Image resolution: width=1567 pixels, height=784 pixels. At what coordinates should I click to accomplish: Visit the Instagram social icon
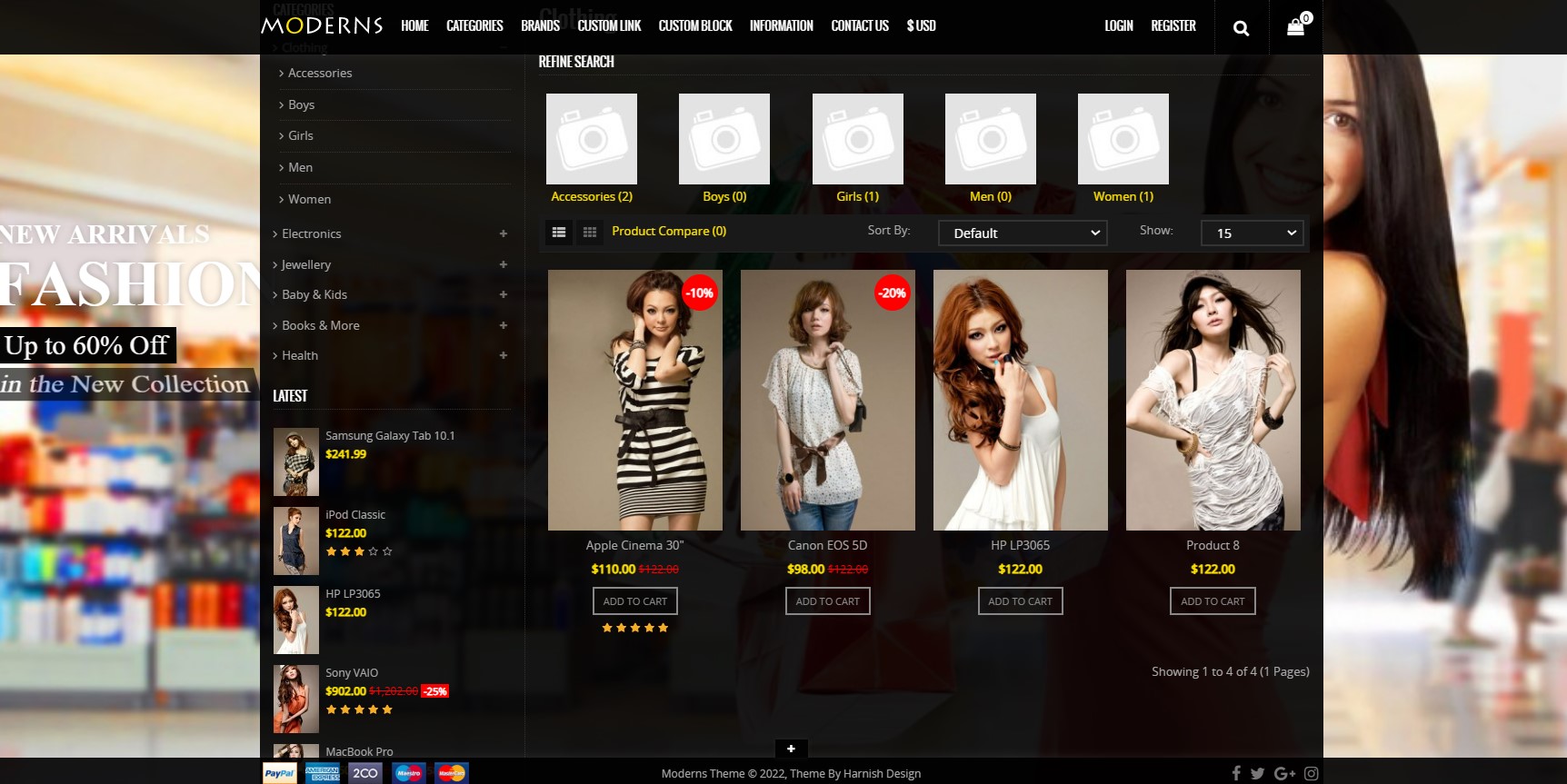pos(1311,773)
